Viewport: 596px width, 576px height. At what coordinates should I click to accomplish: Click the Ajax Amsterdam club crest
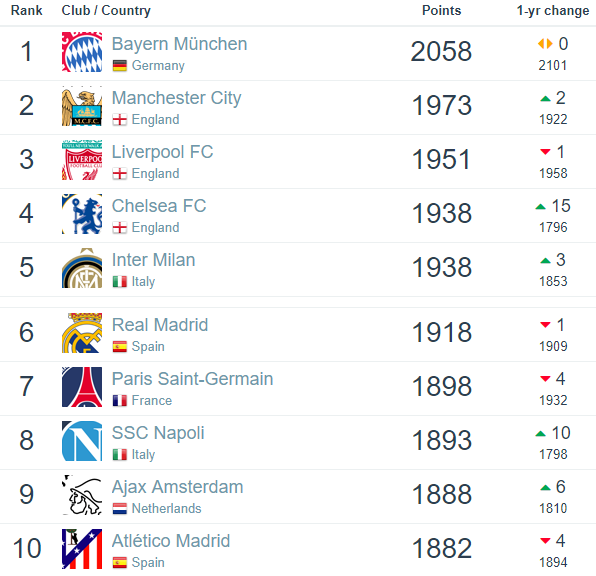tap(82, 495)
